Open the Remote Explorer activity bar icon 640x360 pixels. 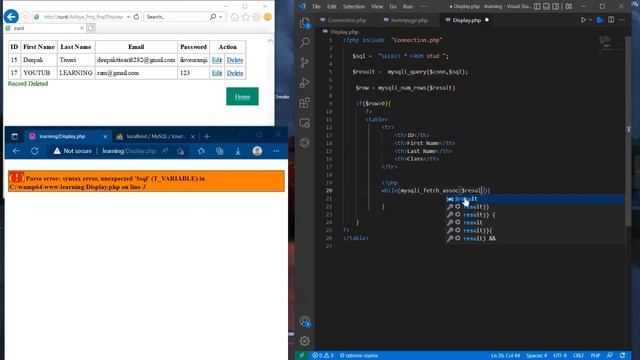coord(305,122)
